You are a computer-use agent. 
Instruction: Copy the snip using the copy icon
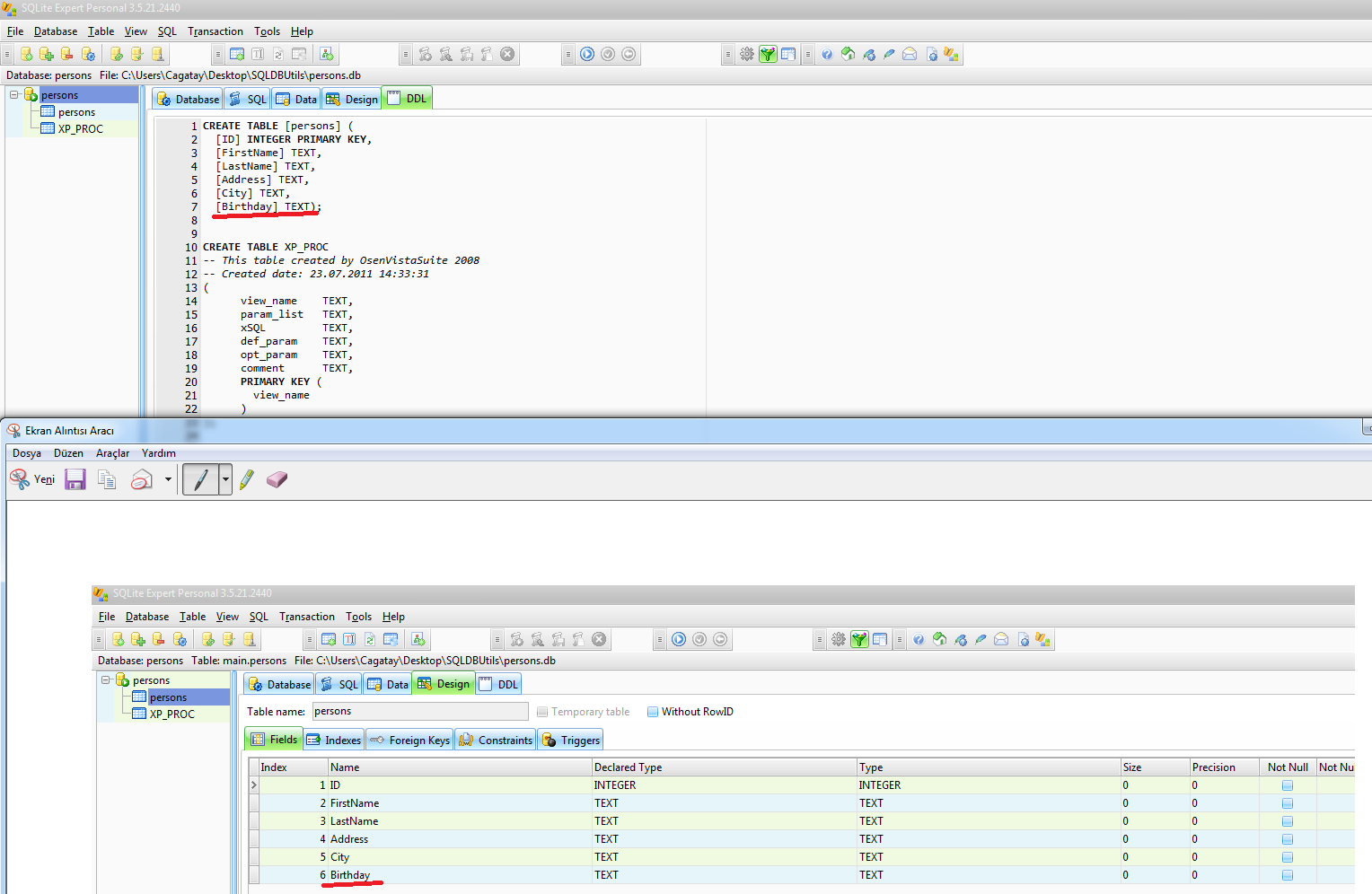[x=106, y=478]
